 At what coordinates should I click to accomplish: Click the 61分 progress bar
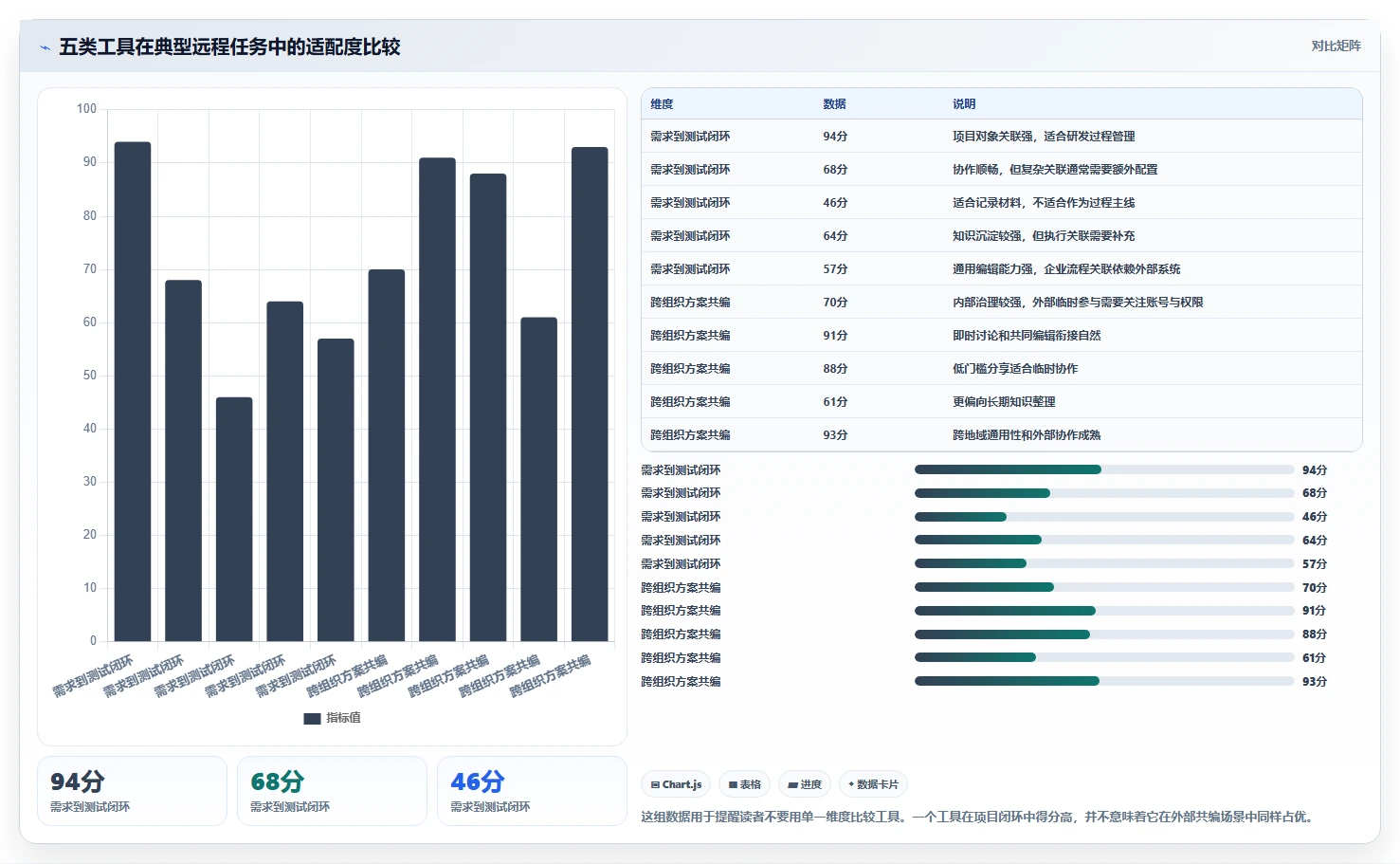click(x=1104, y=657)
